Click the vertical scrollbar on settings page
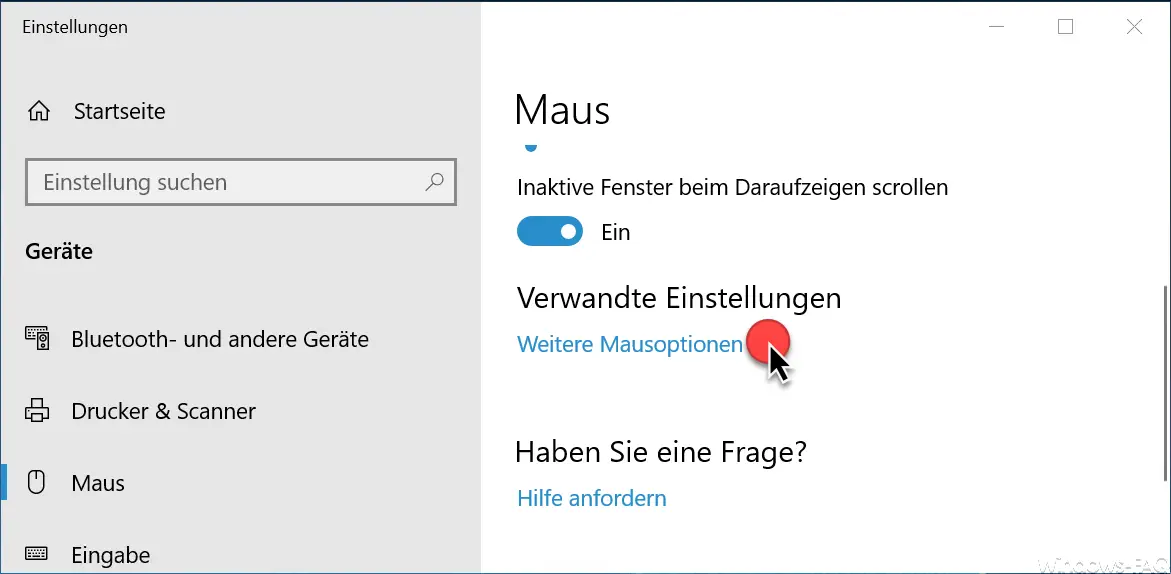 pos(1165,383)
